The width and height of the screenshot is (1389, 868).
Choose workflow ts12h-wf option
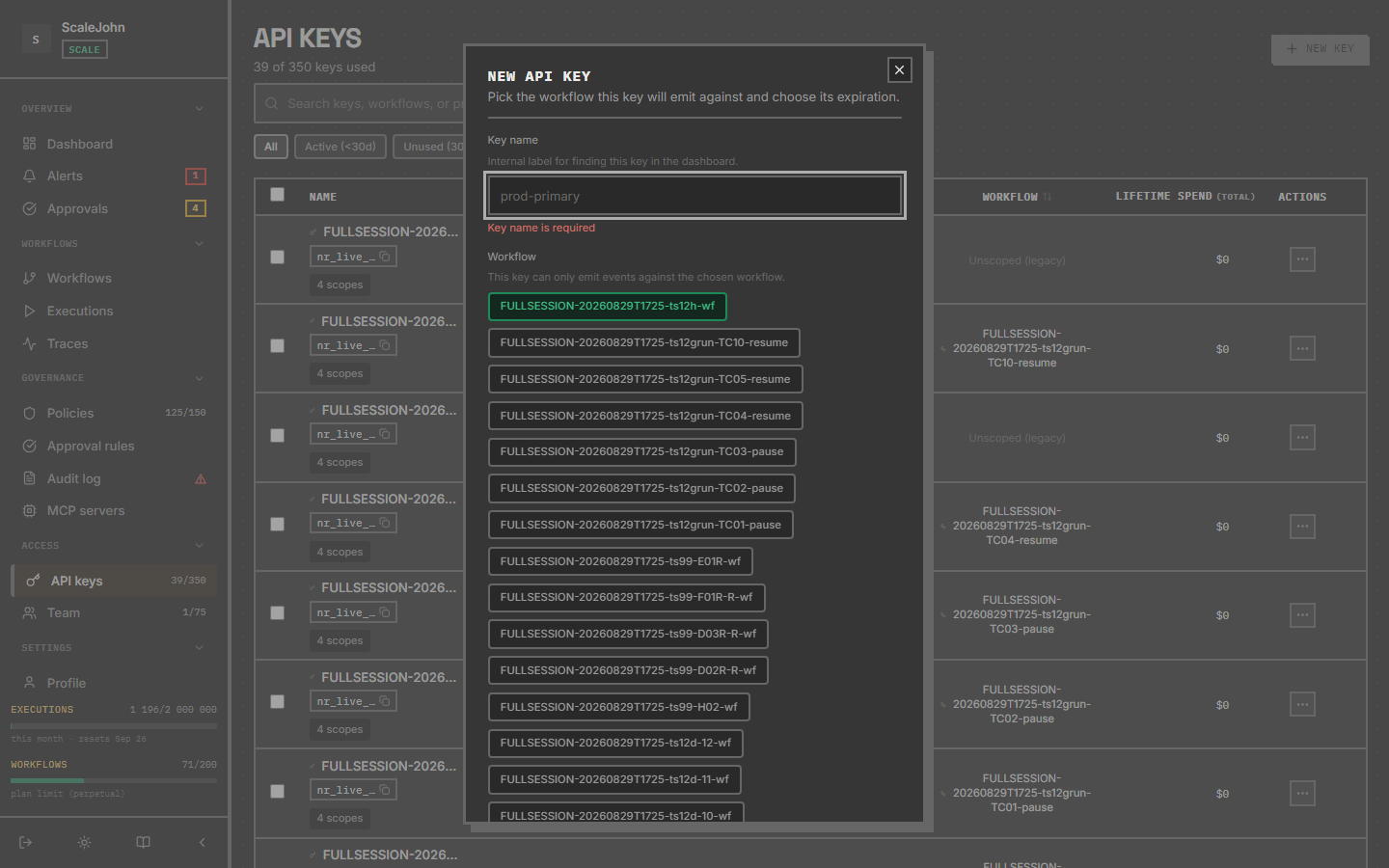click(x=608, y=307)
